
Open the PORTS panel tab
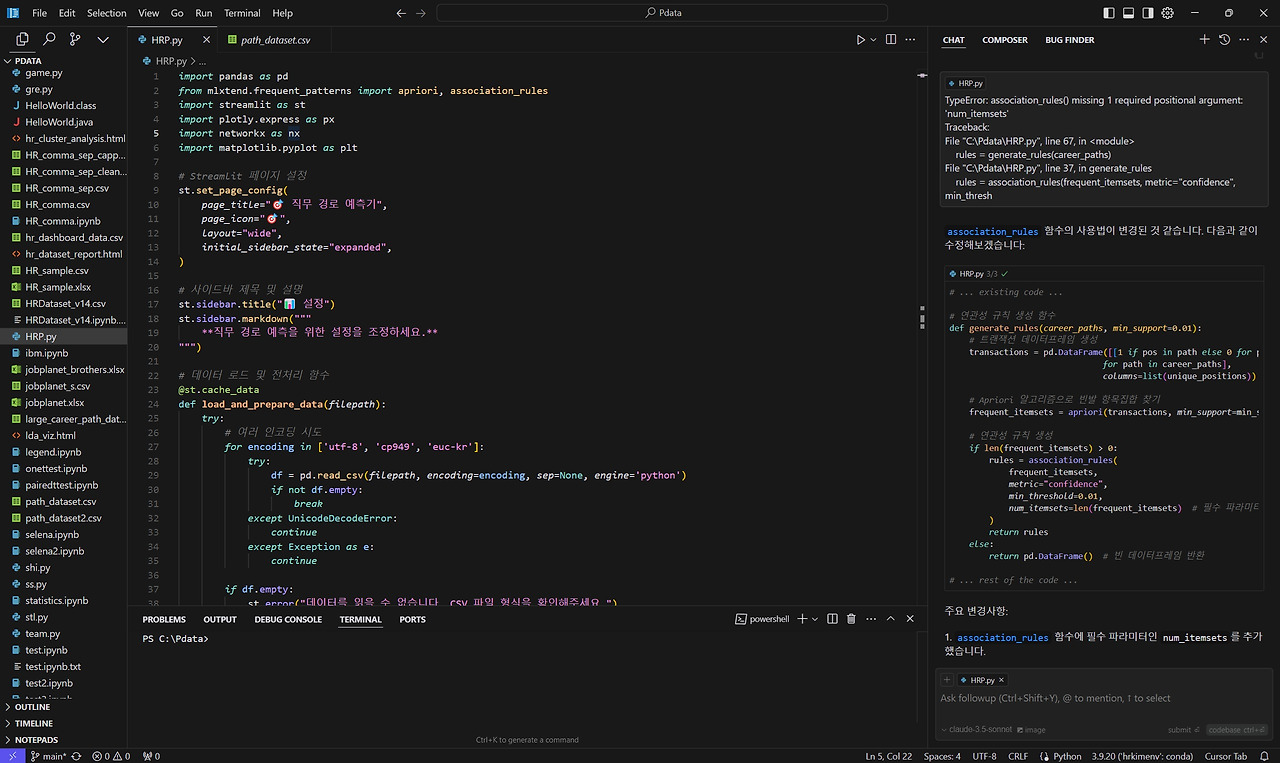tap(413, 619)
